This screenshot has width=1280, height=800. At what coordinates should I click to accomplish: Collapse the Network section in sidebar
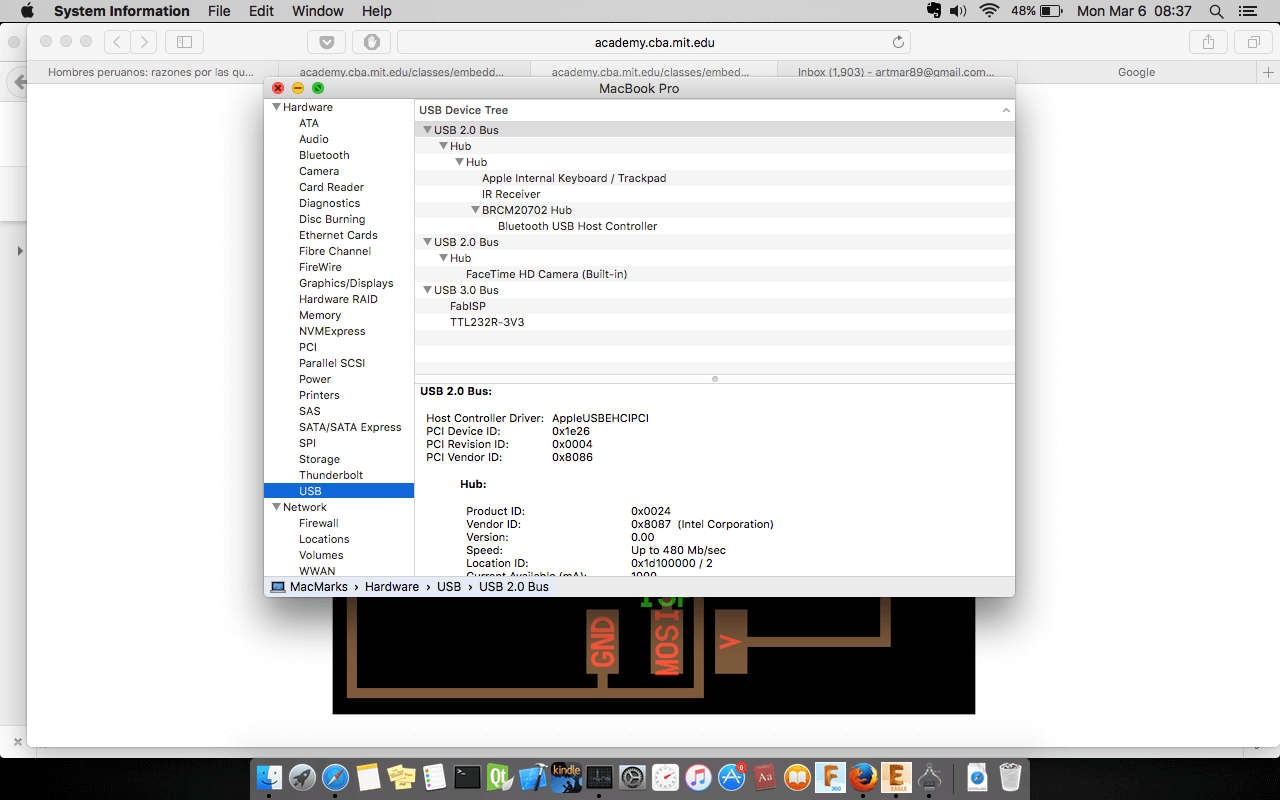(277, 507)
